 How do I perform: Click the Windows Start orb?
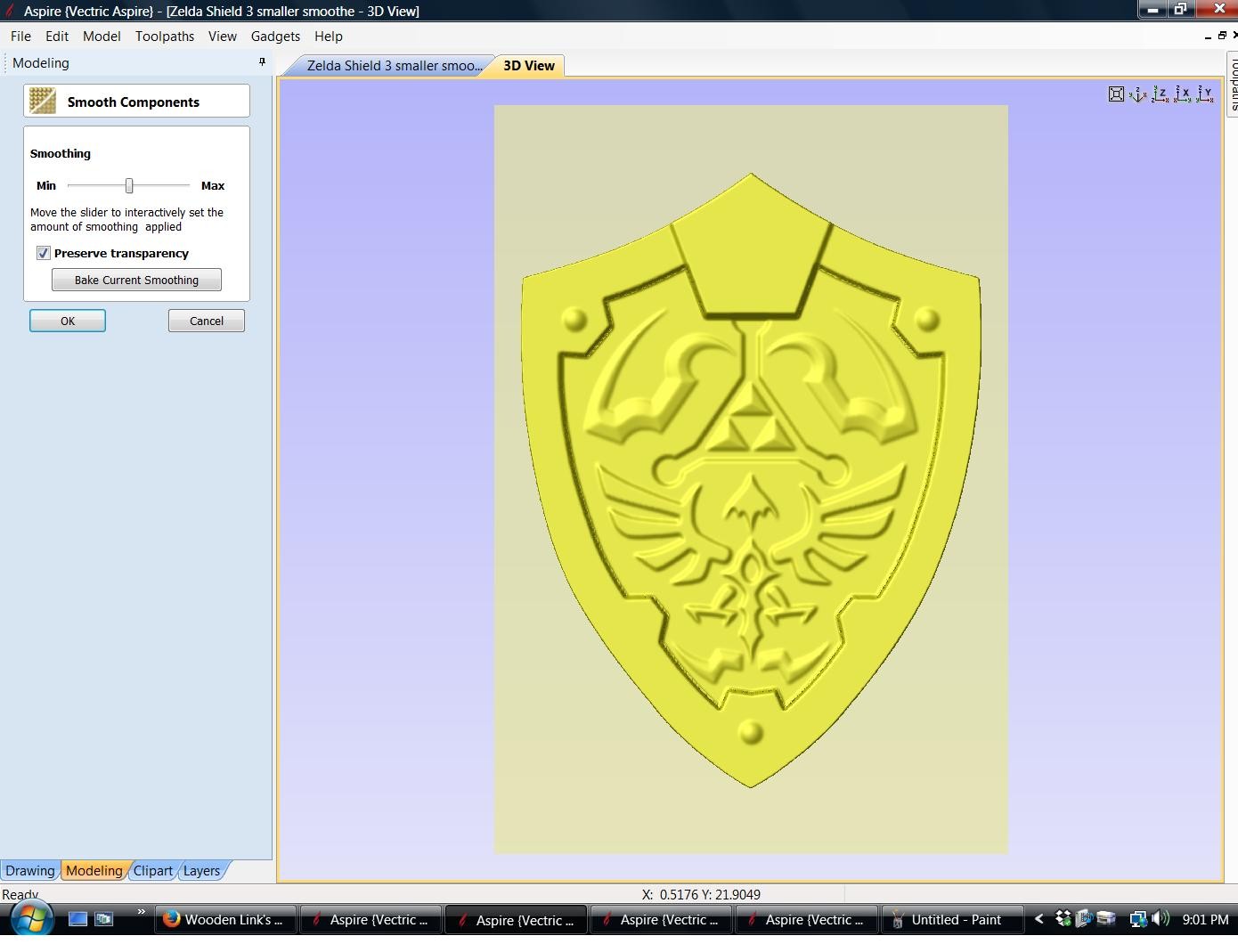(31, 918)
